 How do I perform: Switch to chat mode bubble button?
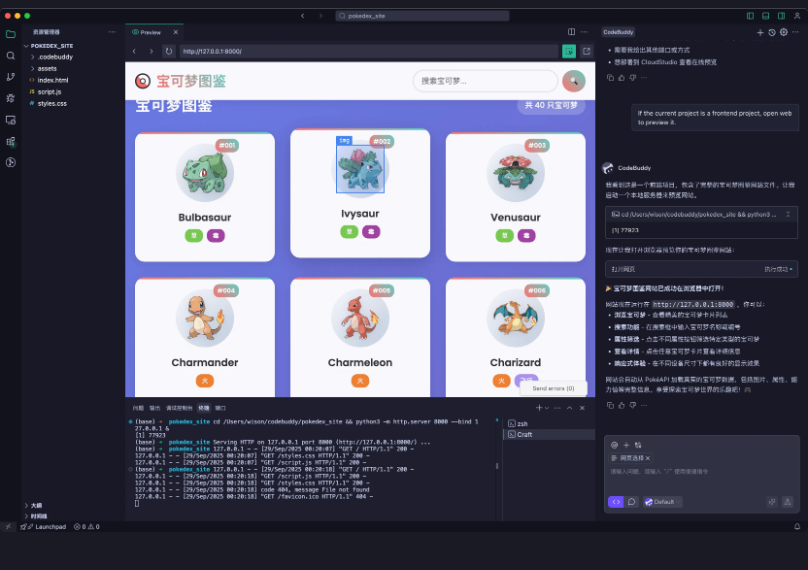click(632, 501)
